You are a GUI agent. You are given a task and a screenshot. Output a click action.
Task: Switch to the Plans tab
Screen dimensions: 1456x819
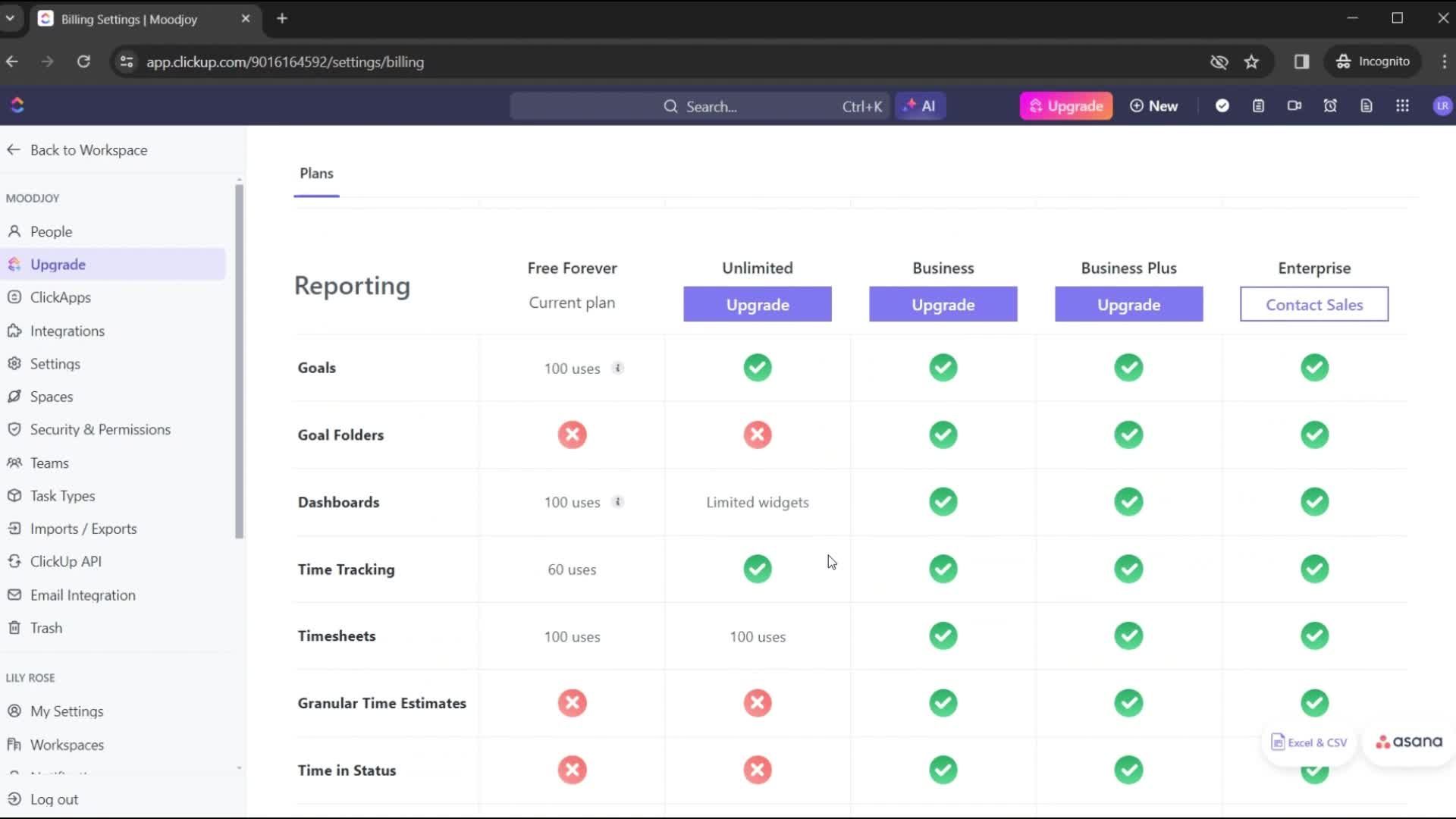tap(316, 174)
